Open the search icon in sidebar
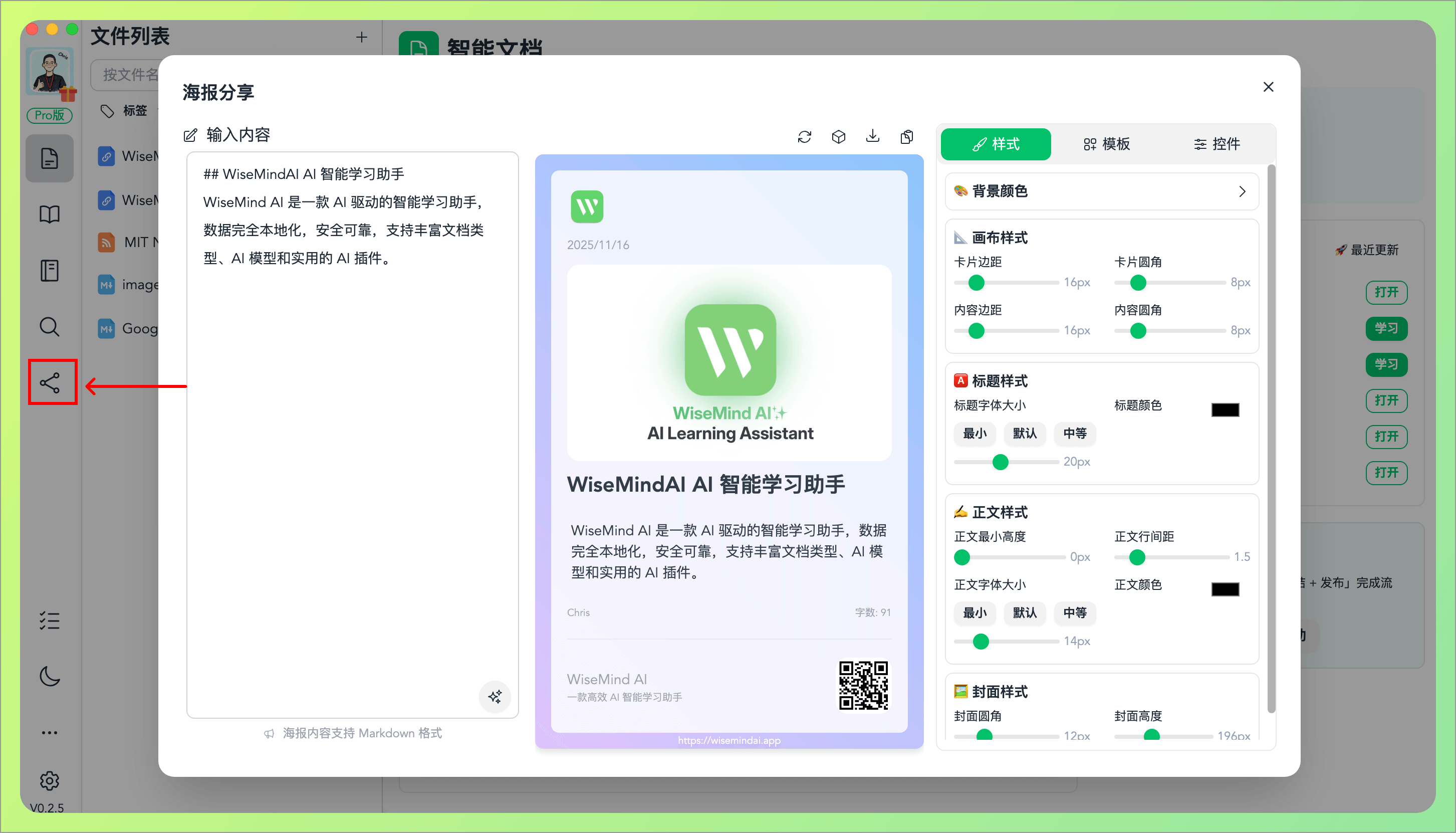Viewport: 1456px width, 833px height. [50, 327]
